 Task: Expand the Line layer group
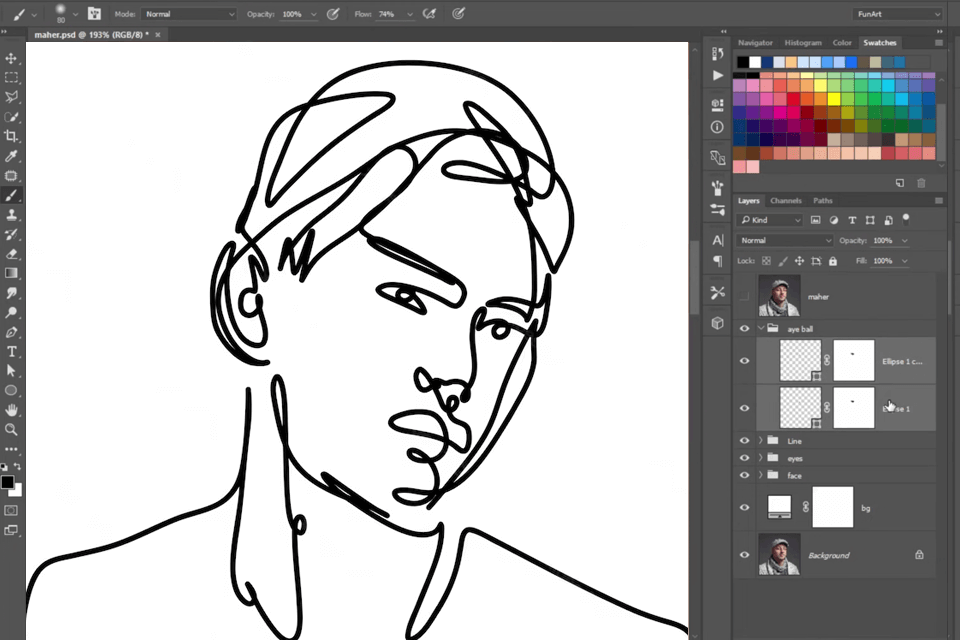(761, 441)
